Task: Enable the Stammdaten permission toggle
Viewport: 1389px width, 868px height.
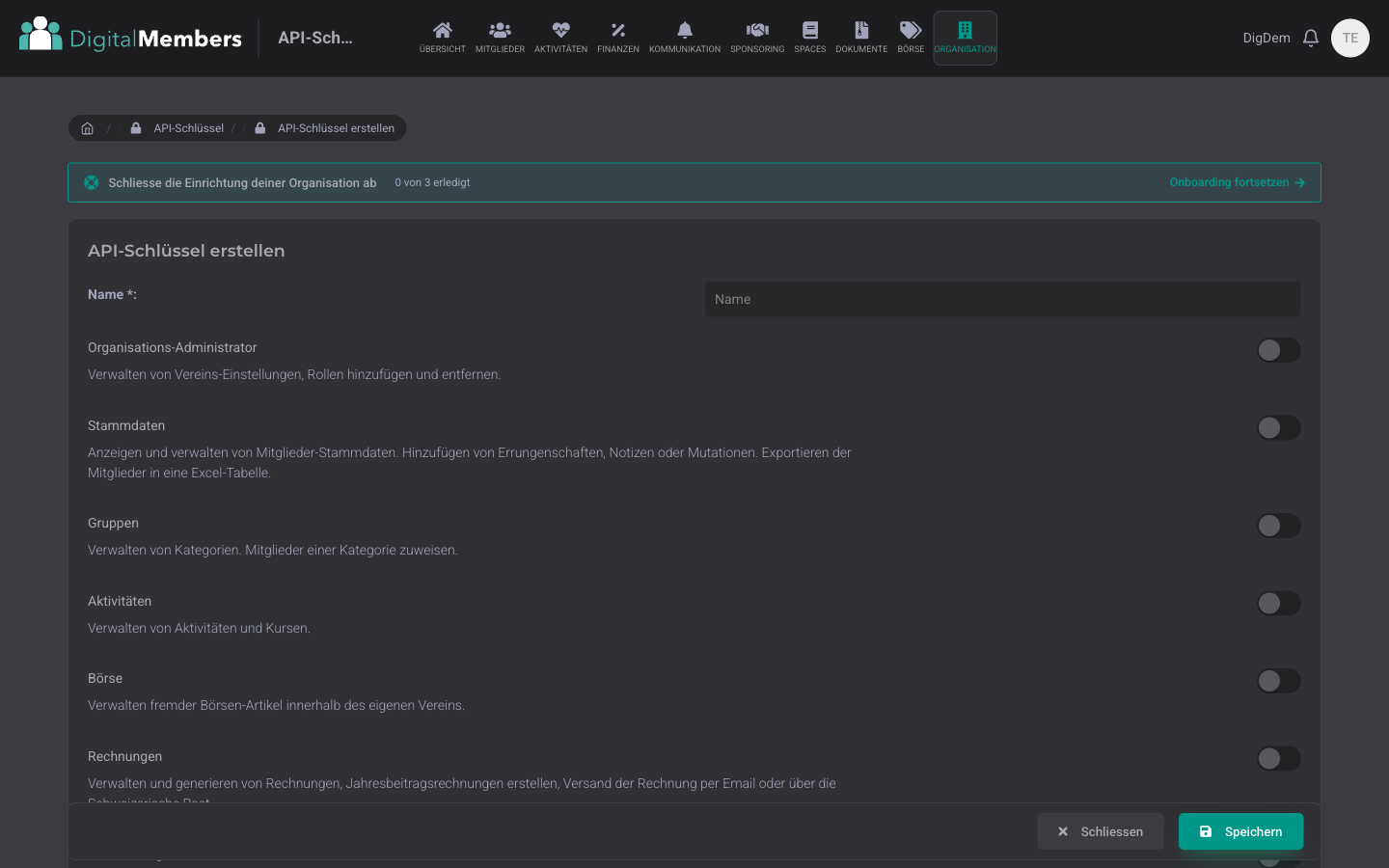Action: 1279,427
